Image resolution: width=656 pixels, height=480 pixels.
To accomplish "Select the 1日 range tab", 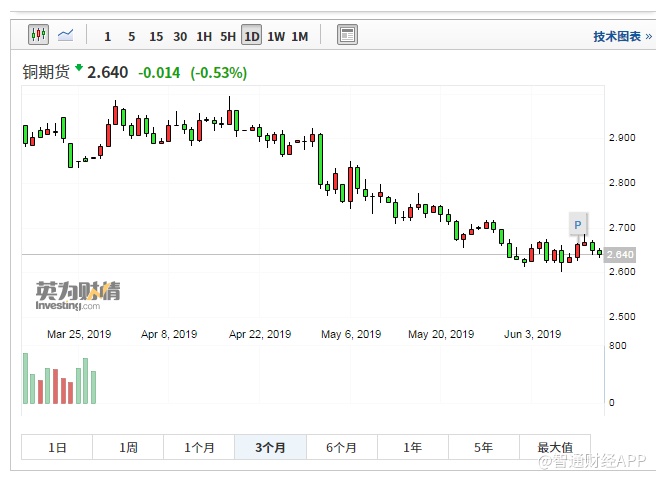I will (x=57, y=447).
